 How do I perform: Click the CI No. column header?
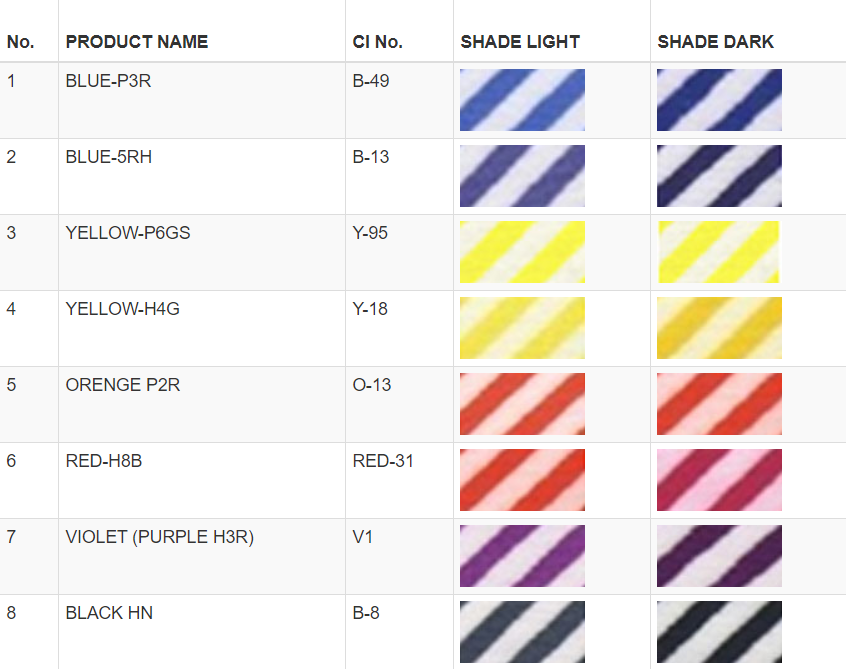coord(378,42)
